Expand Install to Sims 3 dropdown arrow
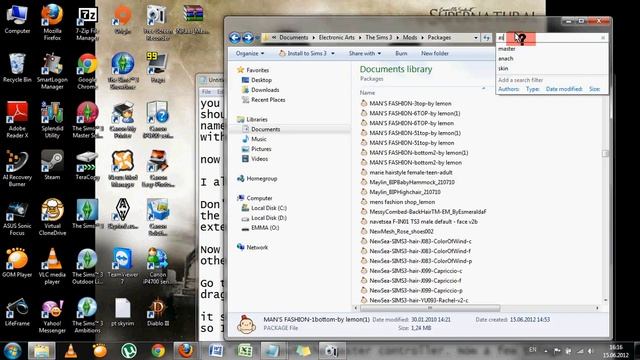Image resolution: width=640 pixels, height=360 pixels. pyautogui.click(x=333, y=53)
